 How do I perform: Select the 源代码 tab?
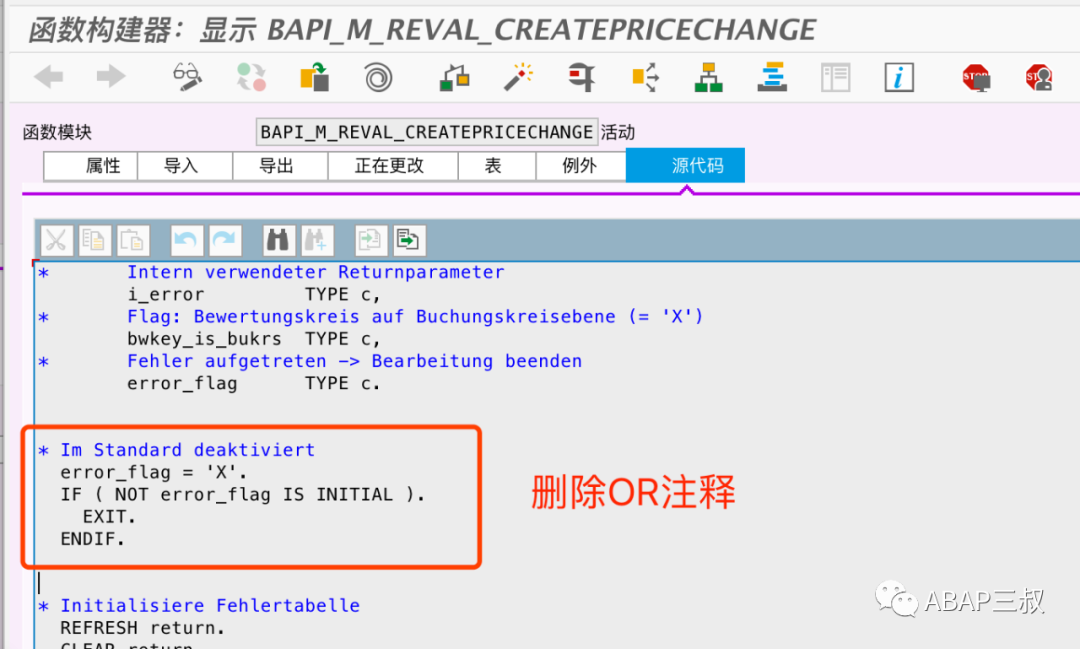pos(685,165)
